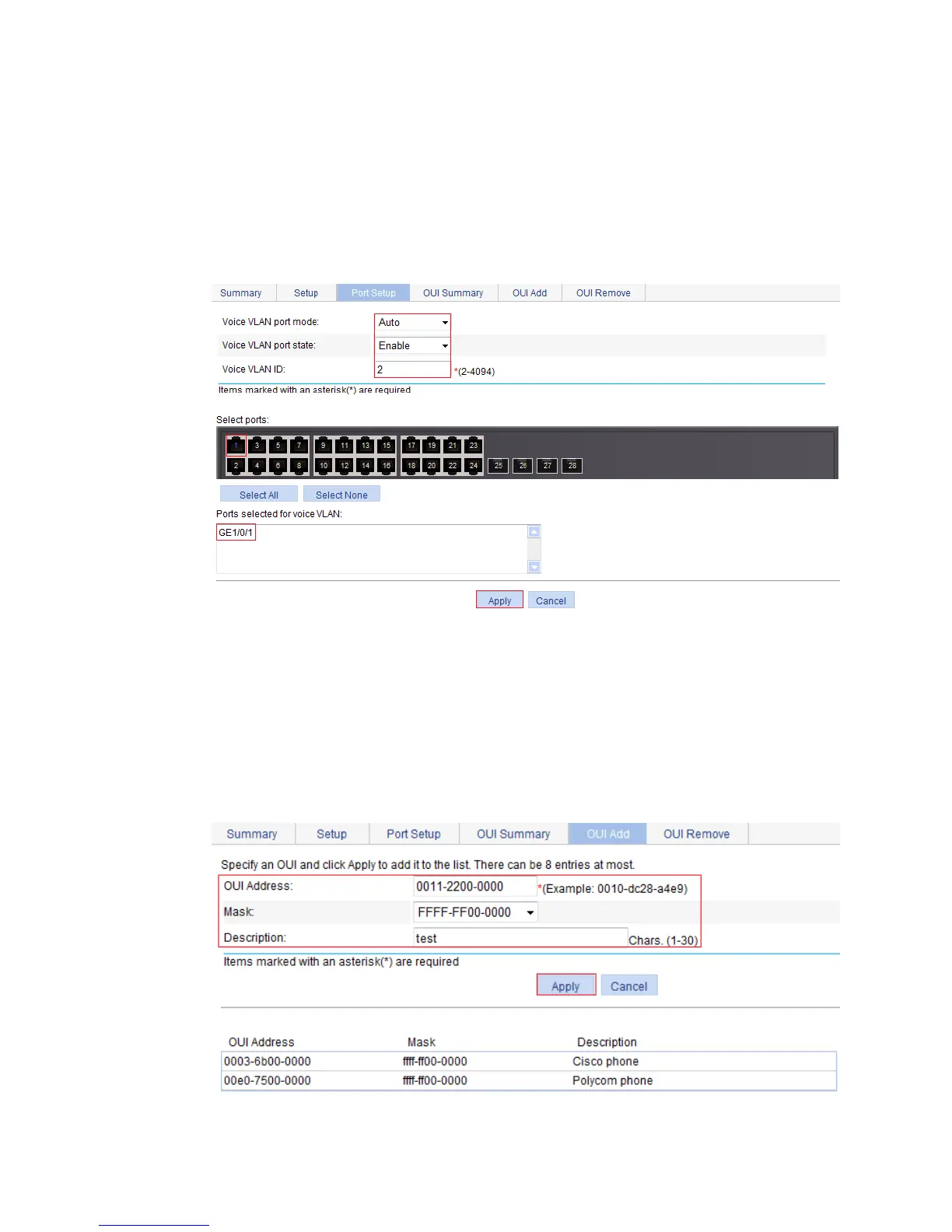
Task: Pick port 18 for voice VLAN
Action: pyautogui.click(x=411, y=465)
